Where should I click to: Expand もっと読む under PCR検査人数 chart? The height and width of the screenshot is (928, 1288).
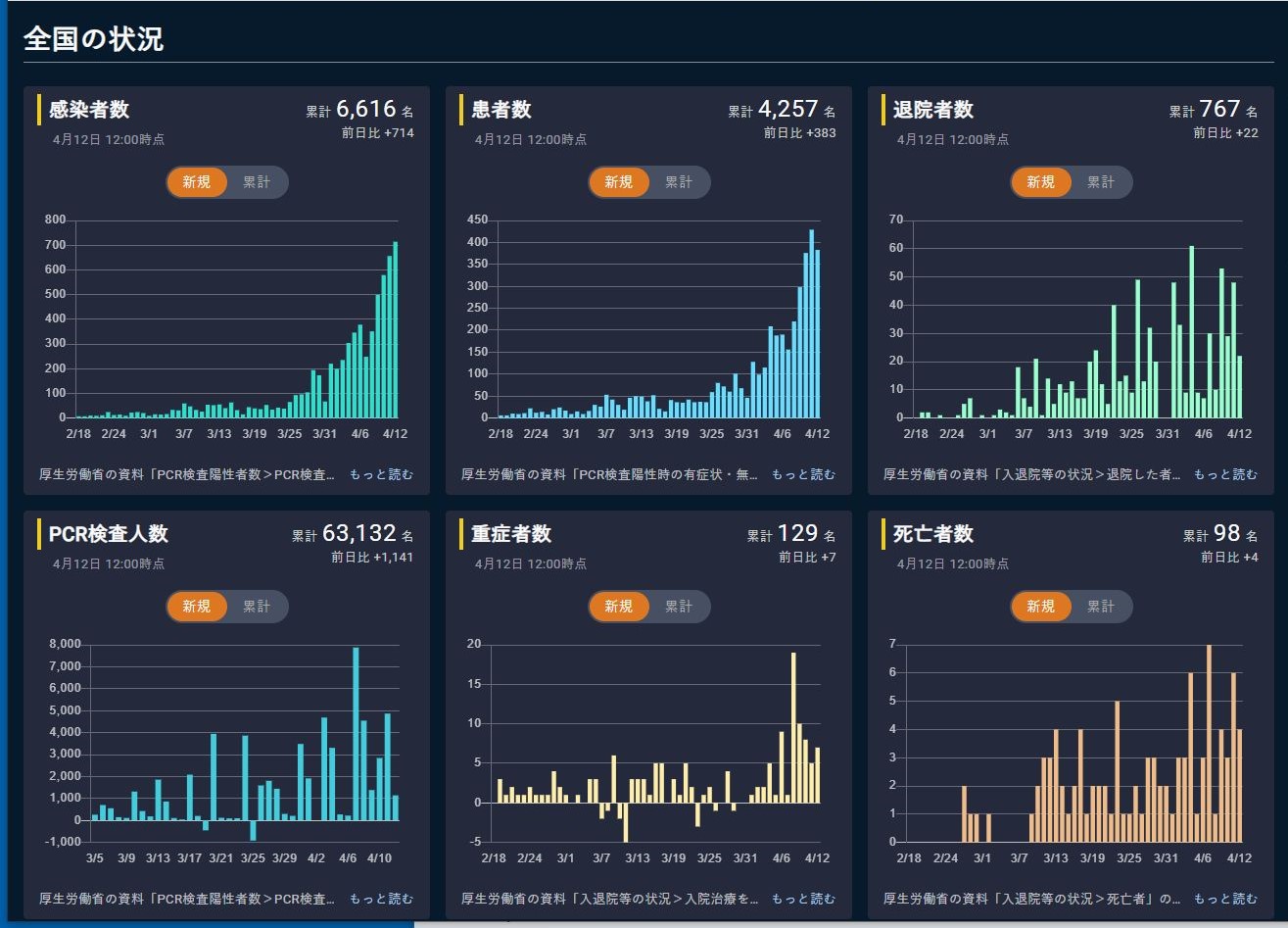click(381, 899)
